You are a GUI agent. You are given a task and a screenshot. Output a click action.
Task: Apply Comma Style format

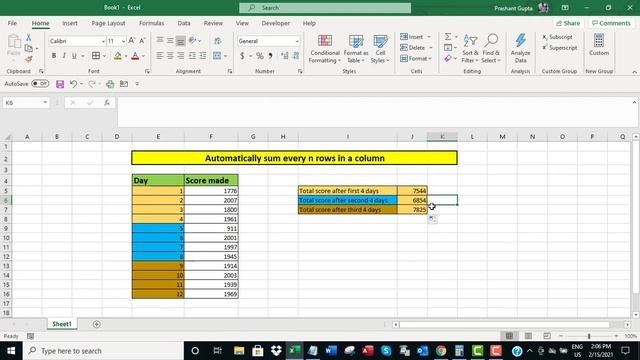[x=270, y=56]
